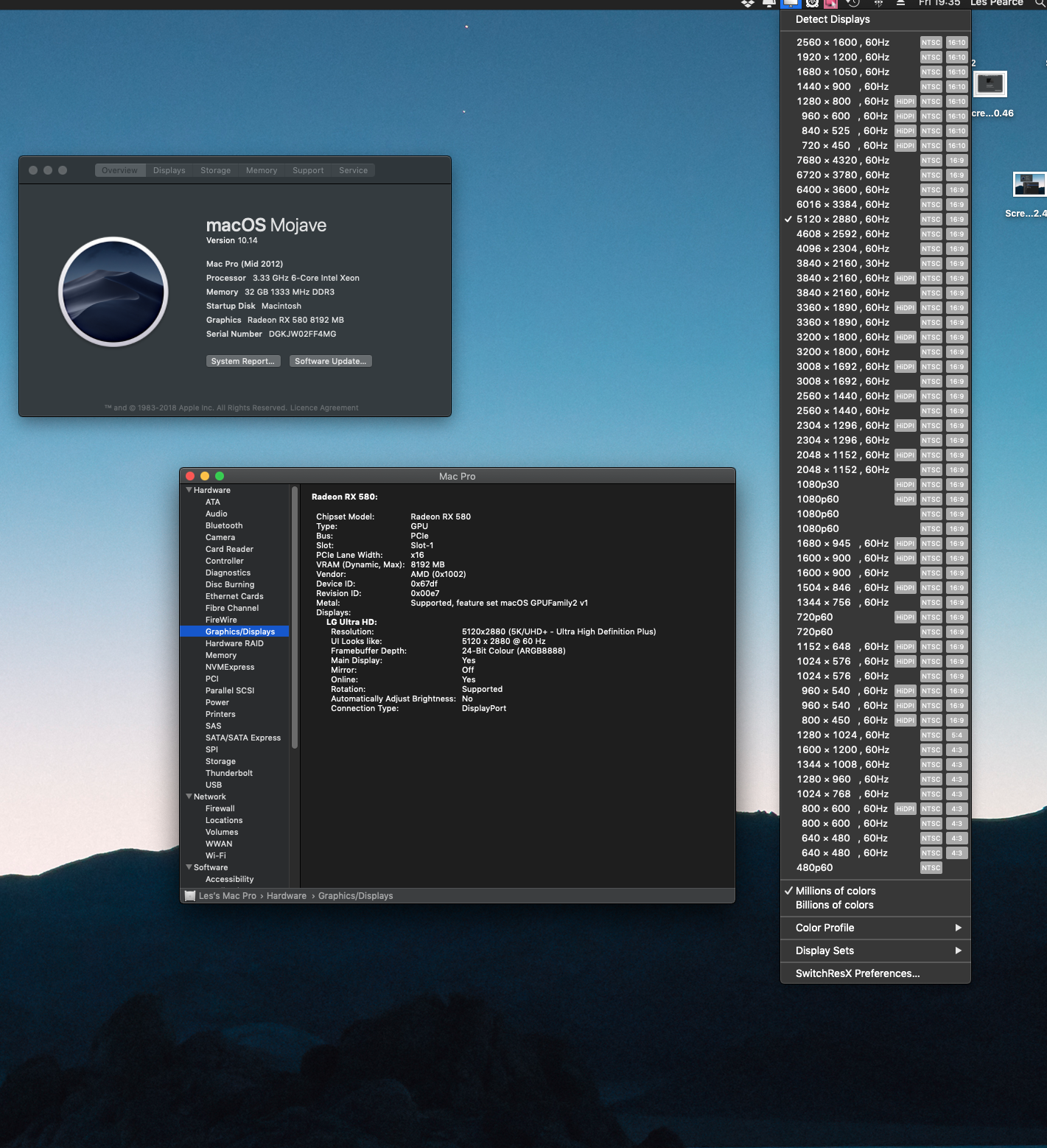Click the Mac Pro computer icon in the path bar
This screenshot has height=1148, width=1047.
[190, 896]
